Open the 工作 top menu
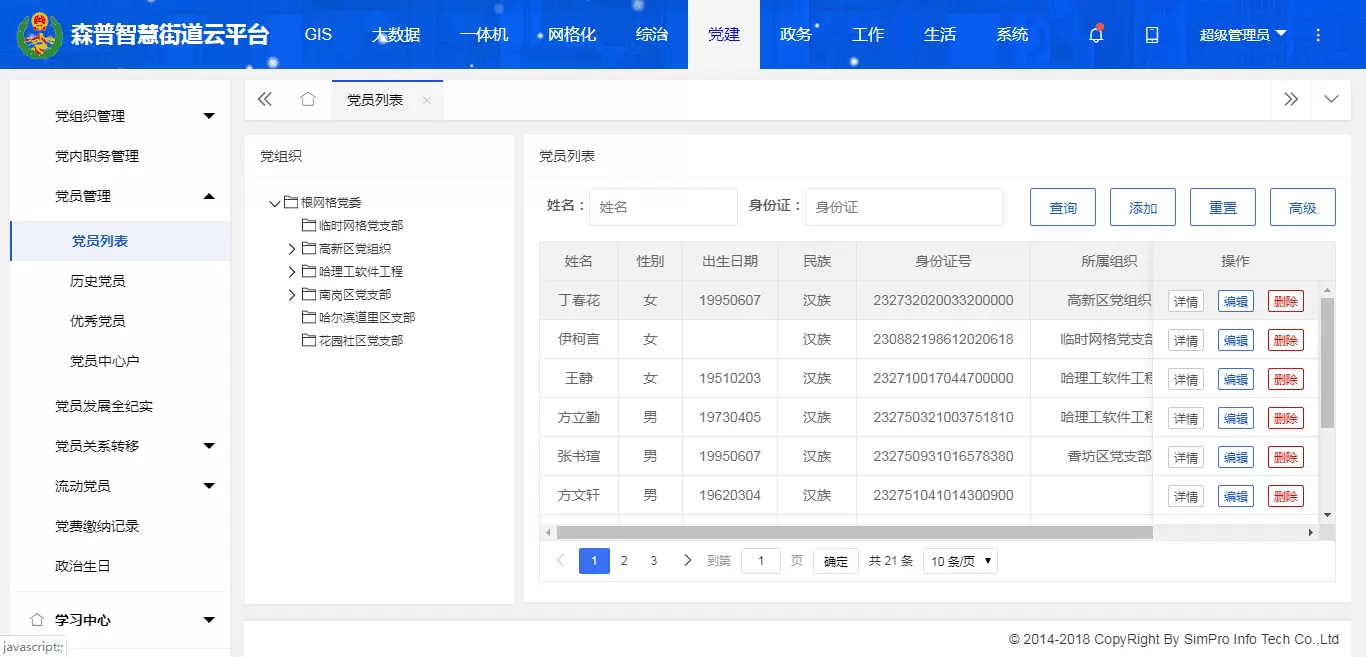 [x=868, y=35]
